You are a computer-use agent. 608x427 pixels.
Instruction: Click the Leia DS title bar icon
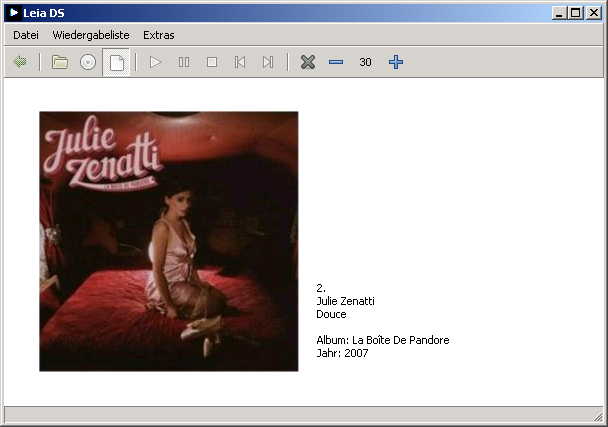pyautogui.click(x=14, y=12)
